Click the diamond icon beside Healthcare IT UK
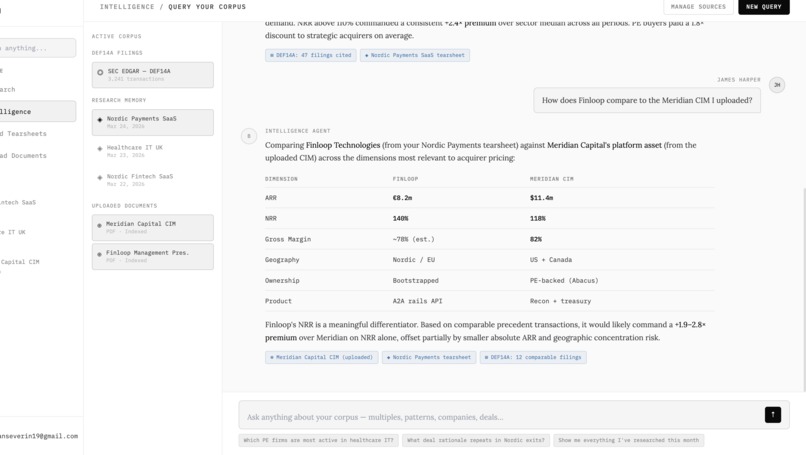 click(100, 149)
